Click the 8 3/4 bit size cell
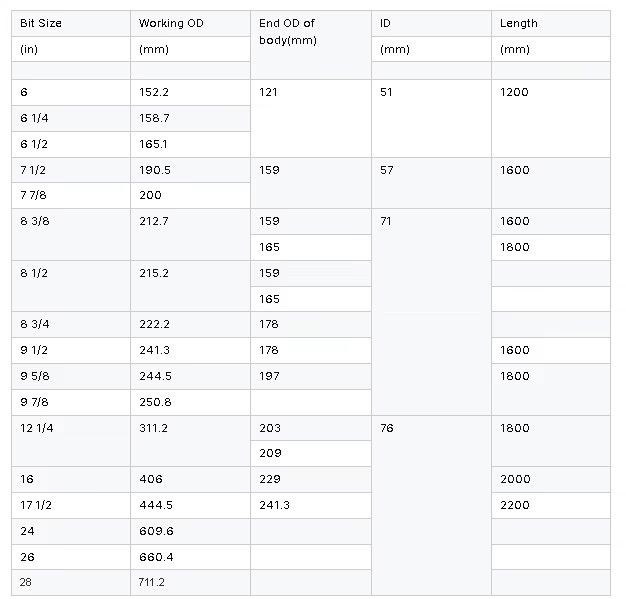The image size is (626, 599). coord(71,325)
